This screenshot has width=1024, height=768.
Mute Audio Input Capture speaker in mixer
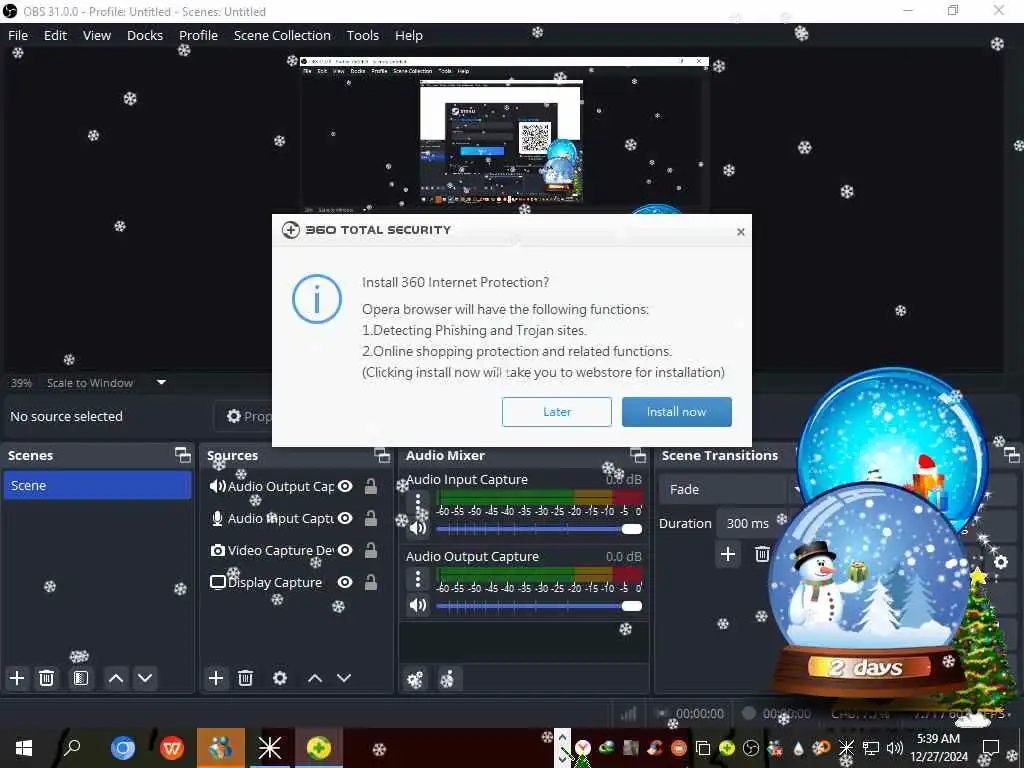pos(418,529)
